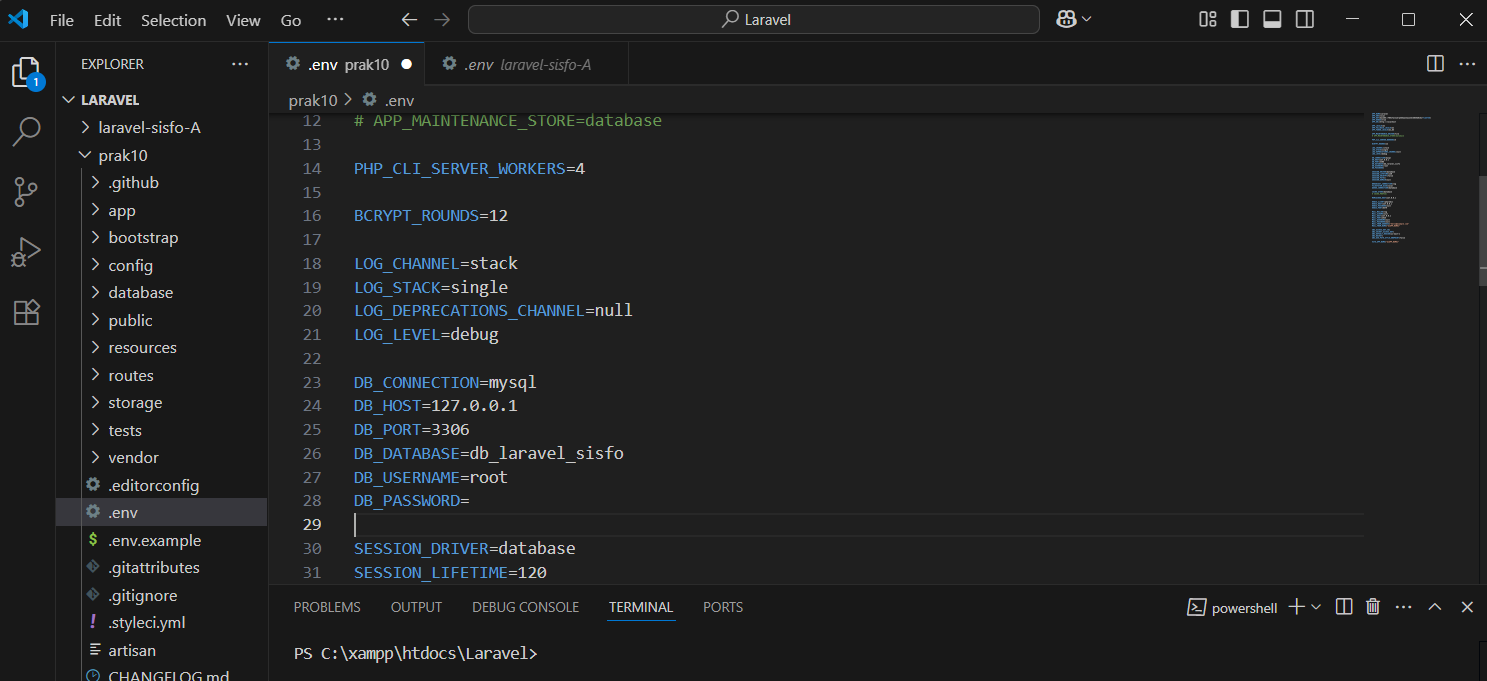
Task: Open the new terminal launch profile dropdown
Action: [1316, 607]
